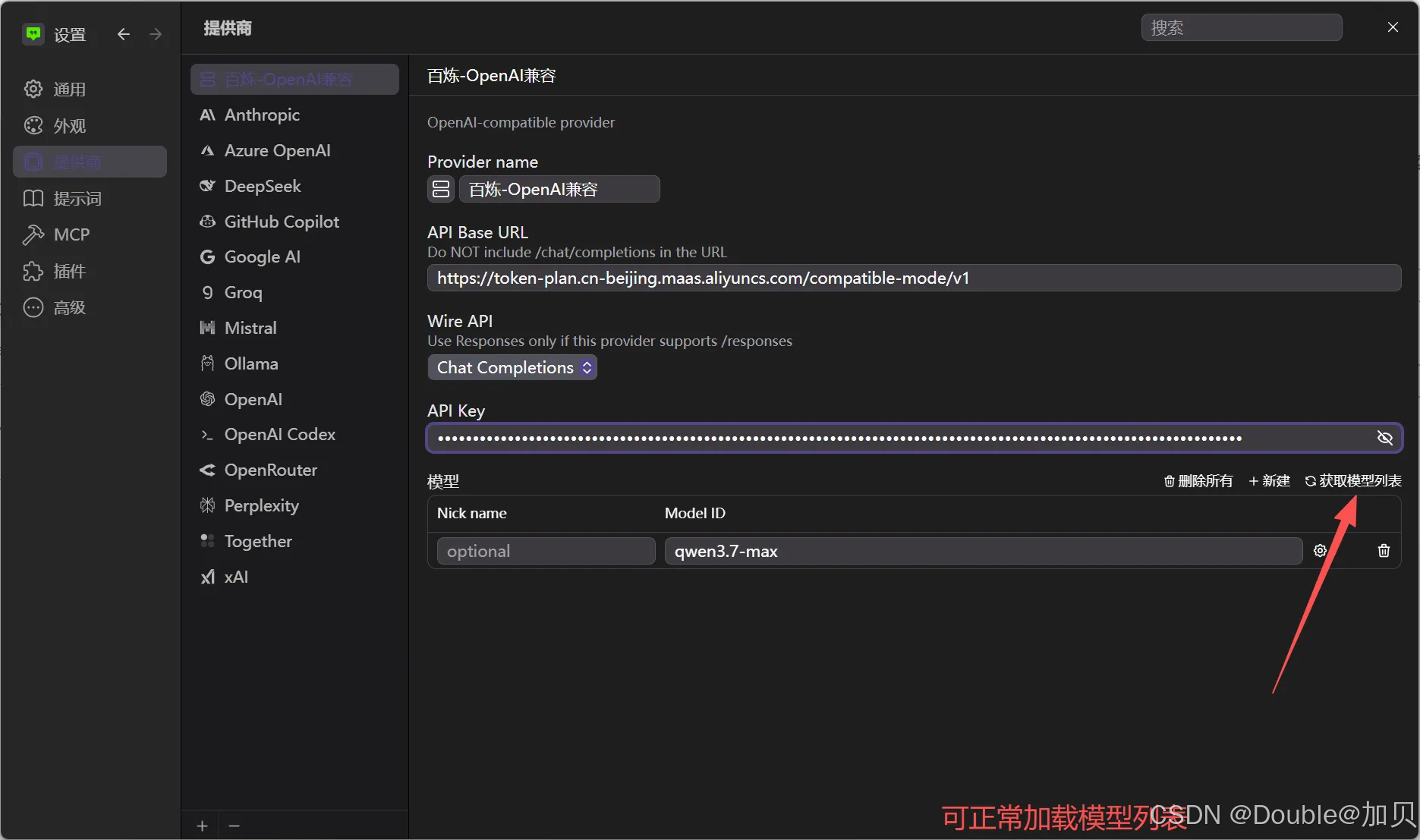1420x840 pixels.
Task: Select the OpenAI provider
Action: click(x=294, y=399)
